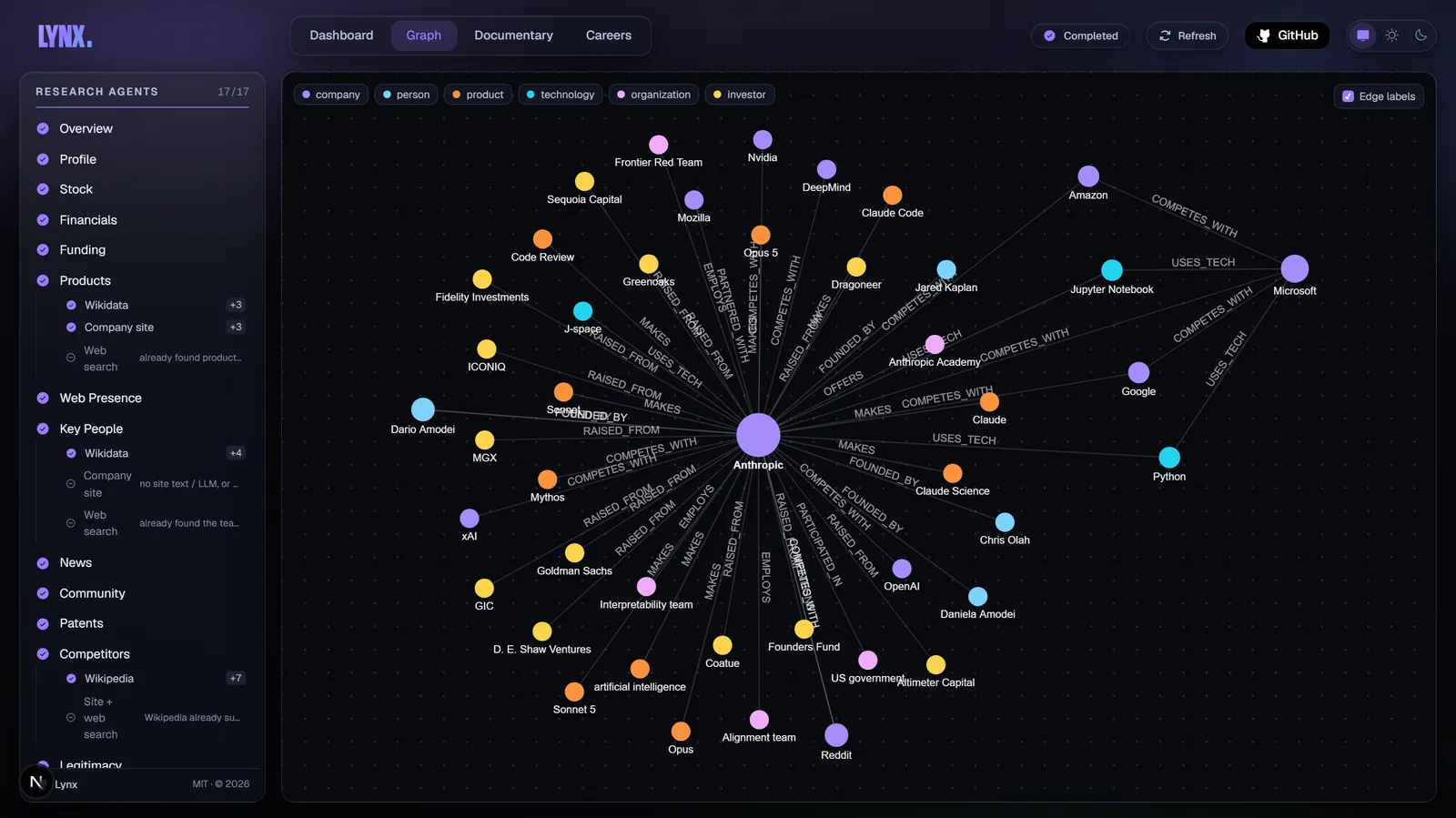This screenshot has width=1456, height=818.
Task: Click the Next.js N icon beside Lynx
Action: coord(36,782)
